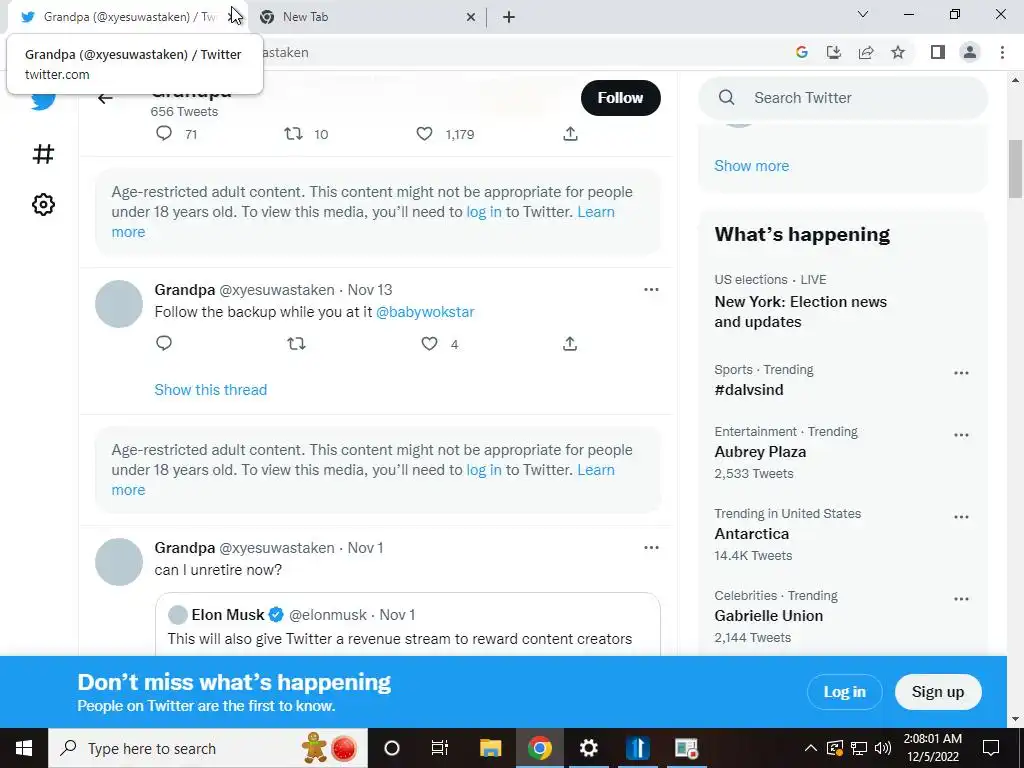Open options for Gabrielle Union trend

click(961, 599)
